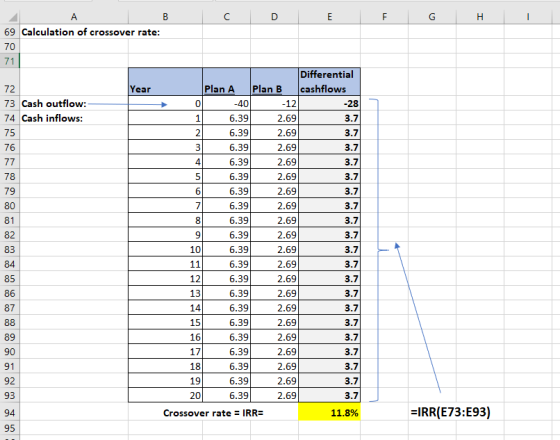Click the year 0 cell
This screenshot has height=440, width=560.
tap(165, 104)
